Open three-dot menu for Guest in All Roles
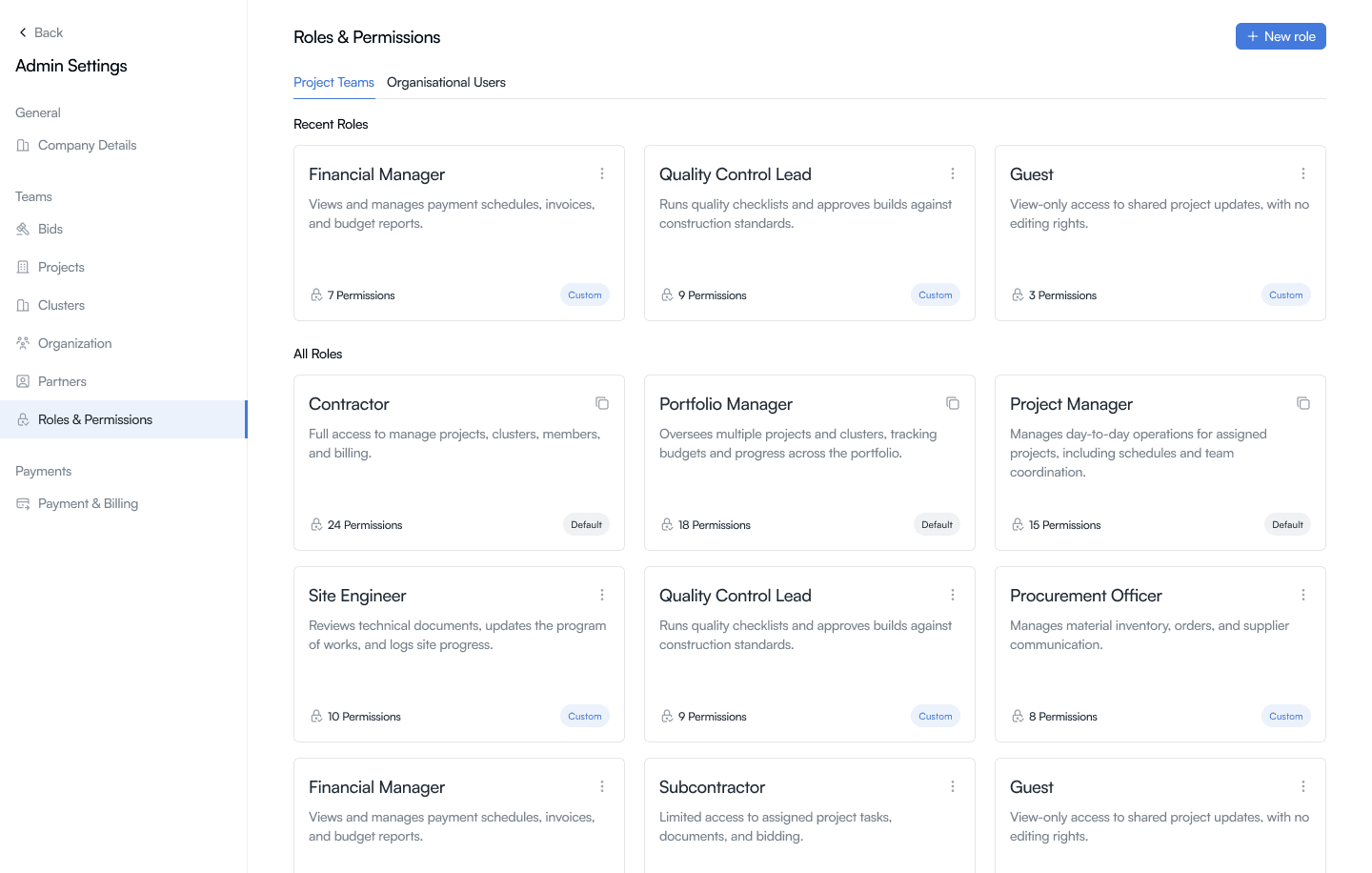The width and height of the screenshot is (1372, 873). [x=1303, y=786]
